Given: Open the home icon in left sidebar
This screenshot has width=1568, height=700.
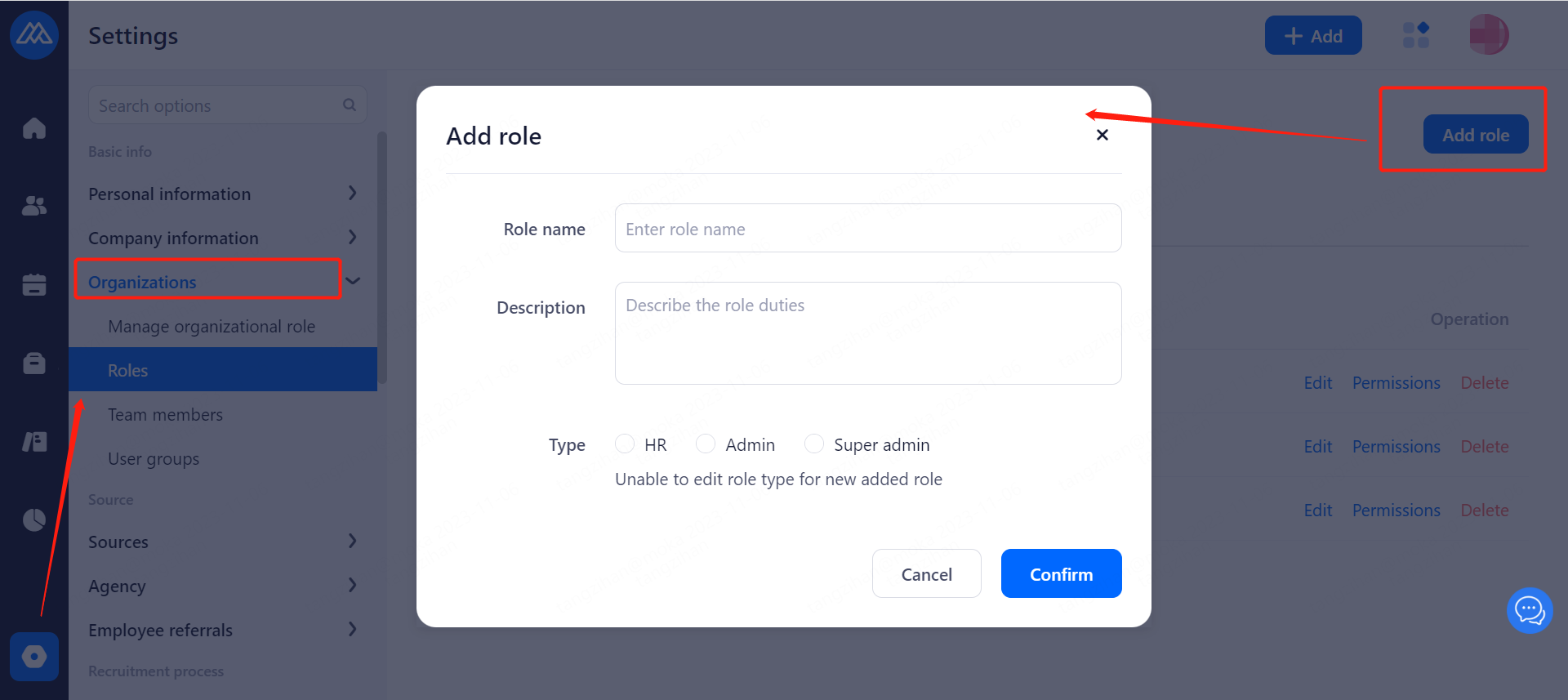Looking at the screenshot, I should [34, 128].
